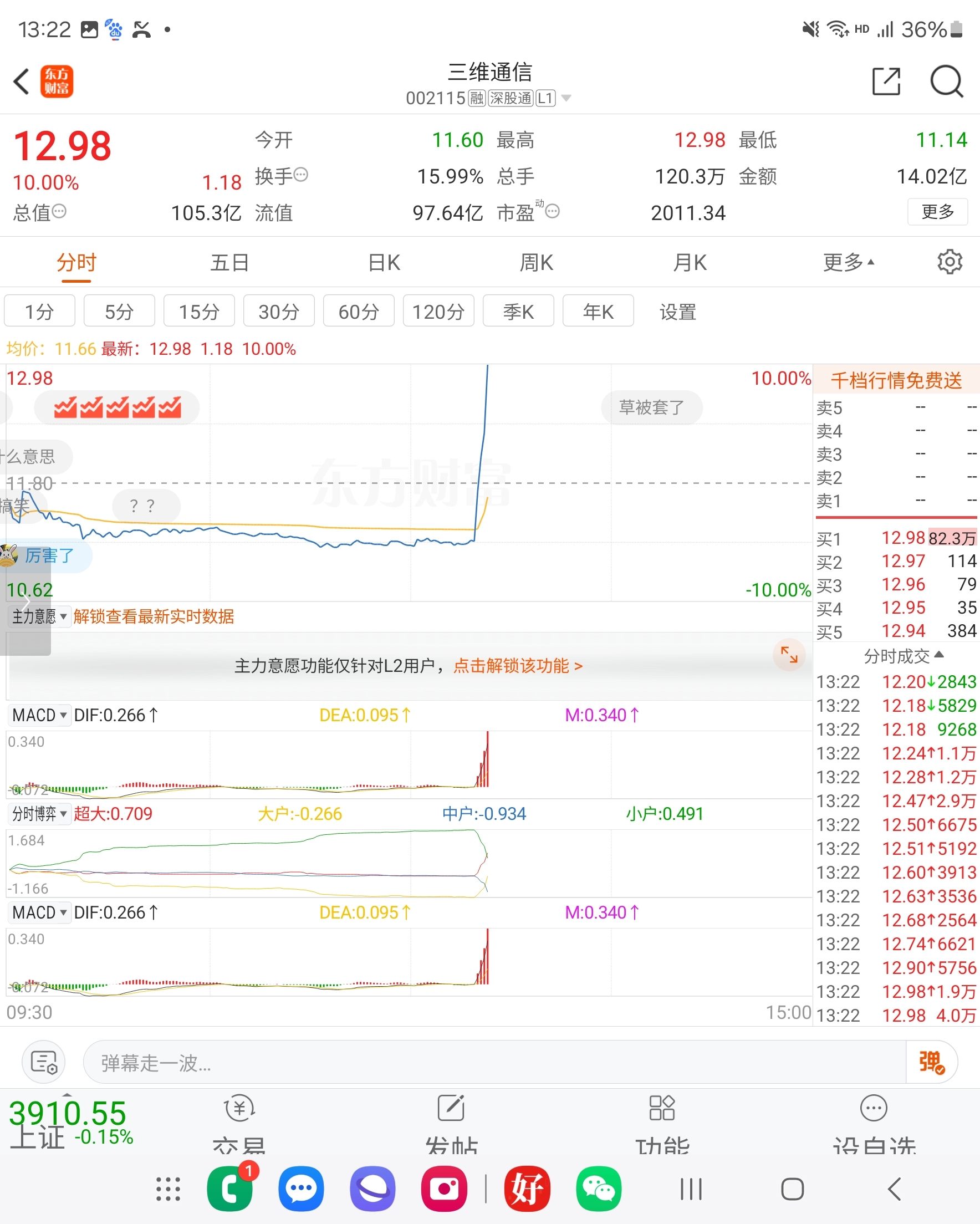Toggle the 弹 danmaku switch
Screen dimensions: 980x1224
[932, 1062]
